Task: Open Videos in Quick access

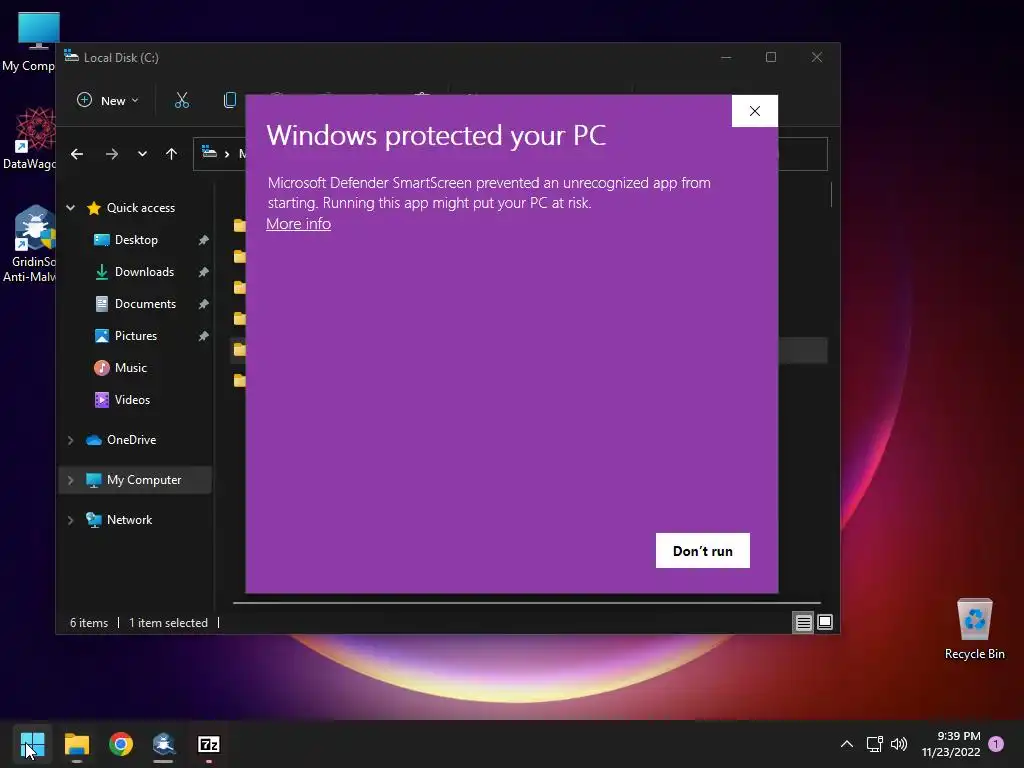Action: point(132,400)
